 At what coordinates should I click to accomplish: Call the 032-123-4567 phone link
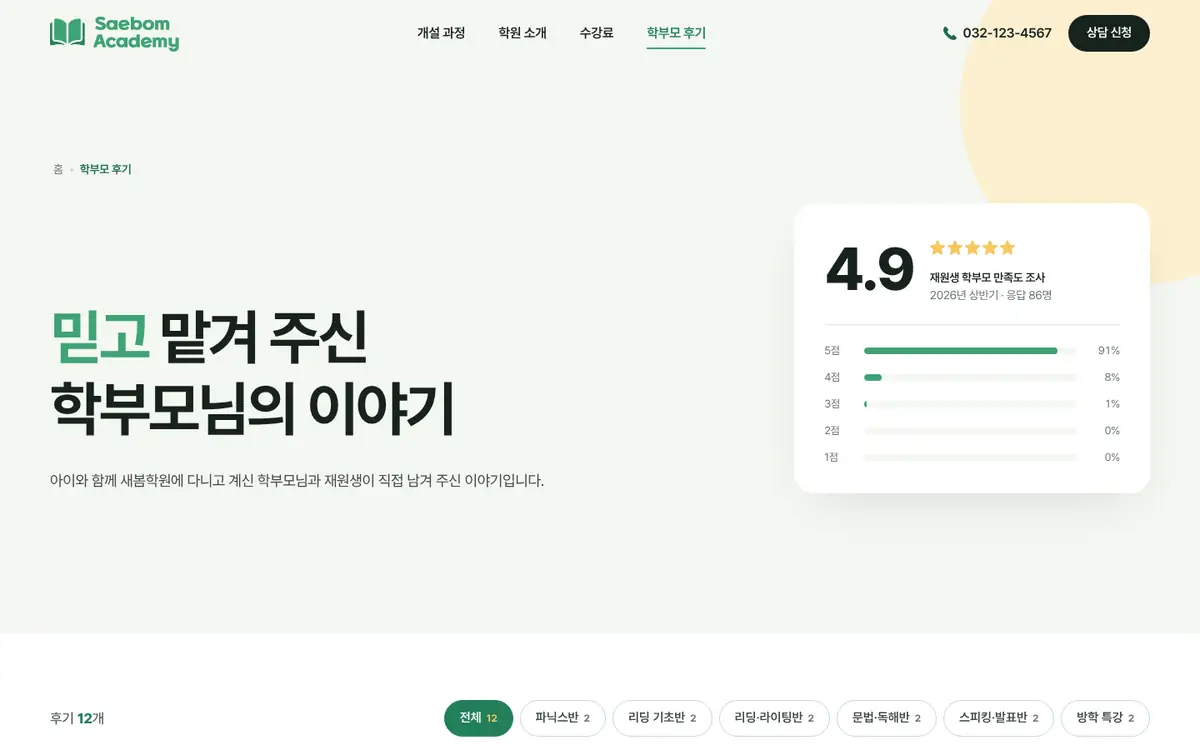pos(997,33)
